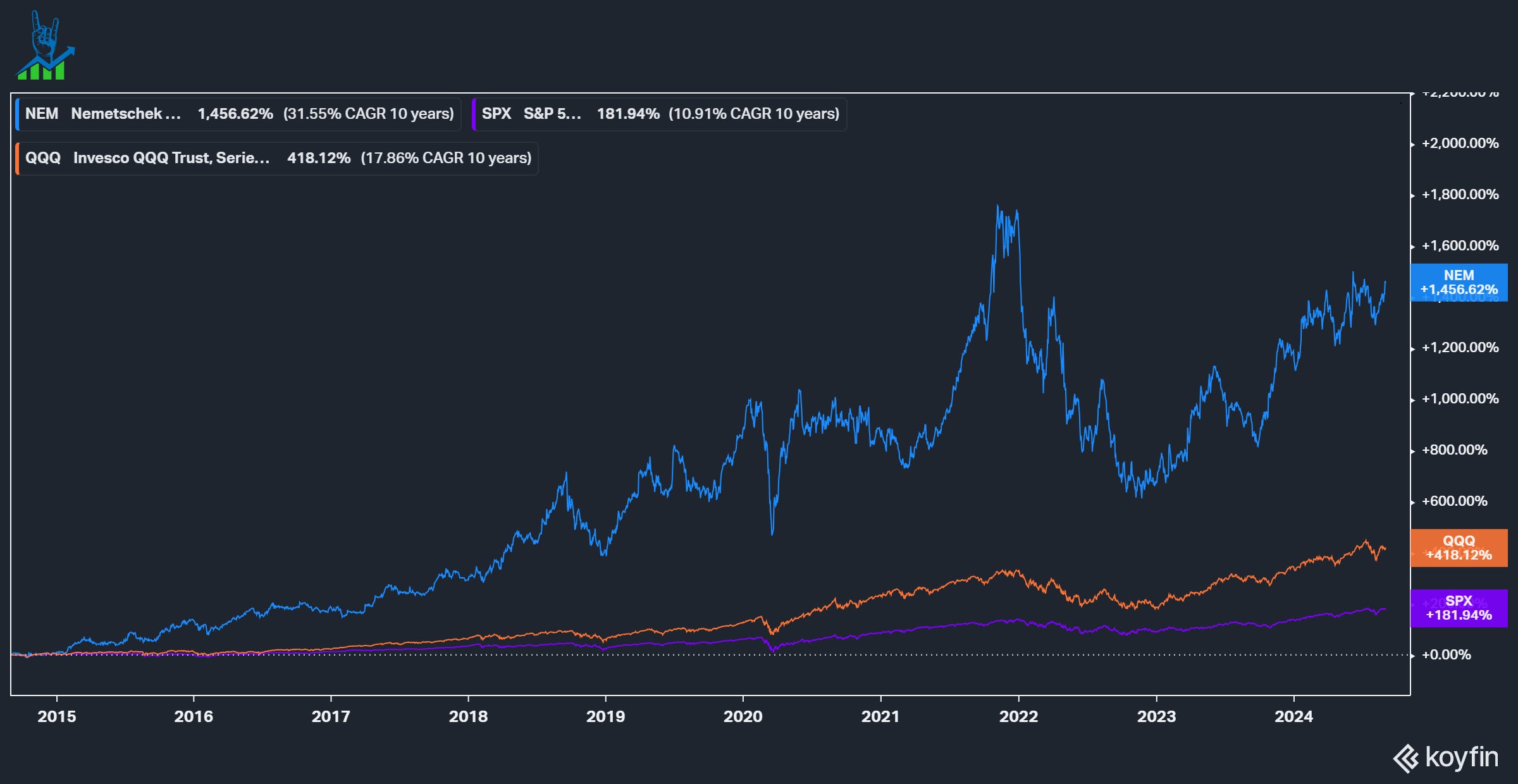Click the +1,800.00% y-axis label
Image resolution: width=1518 pixels, height=784 pixels.
(1460, 195)
